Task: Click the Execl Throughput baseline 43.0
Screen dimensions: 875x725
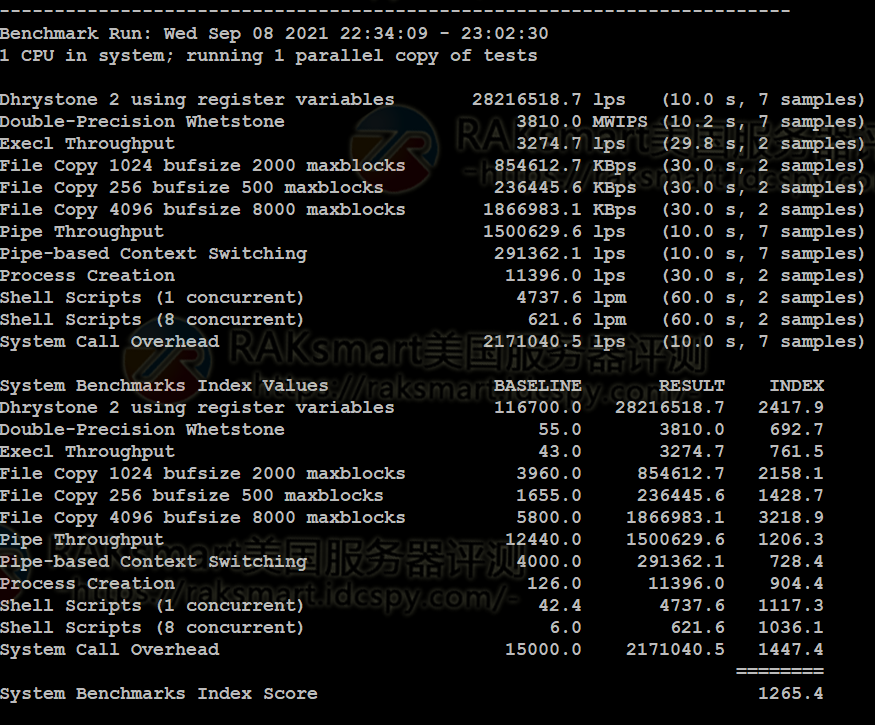Action: [560, 452]
